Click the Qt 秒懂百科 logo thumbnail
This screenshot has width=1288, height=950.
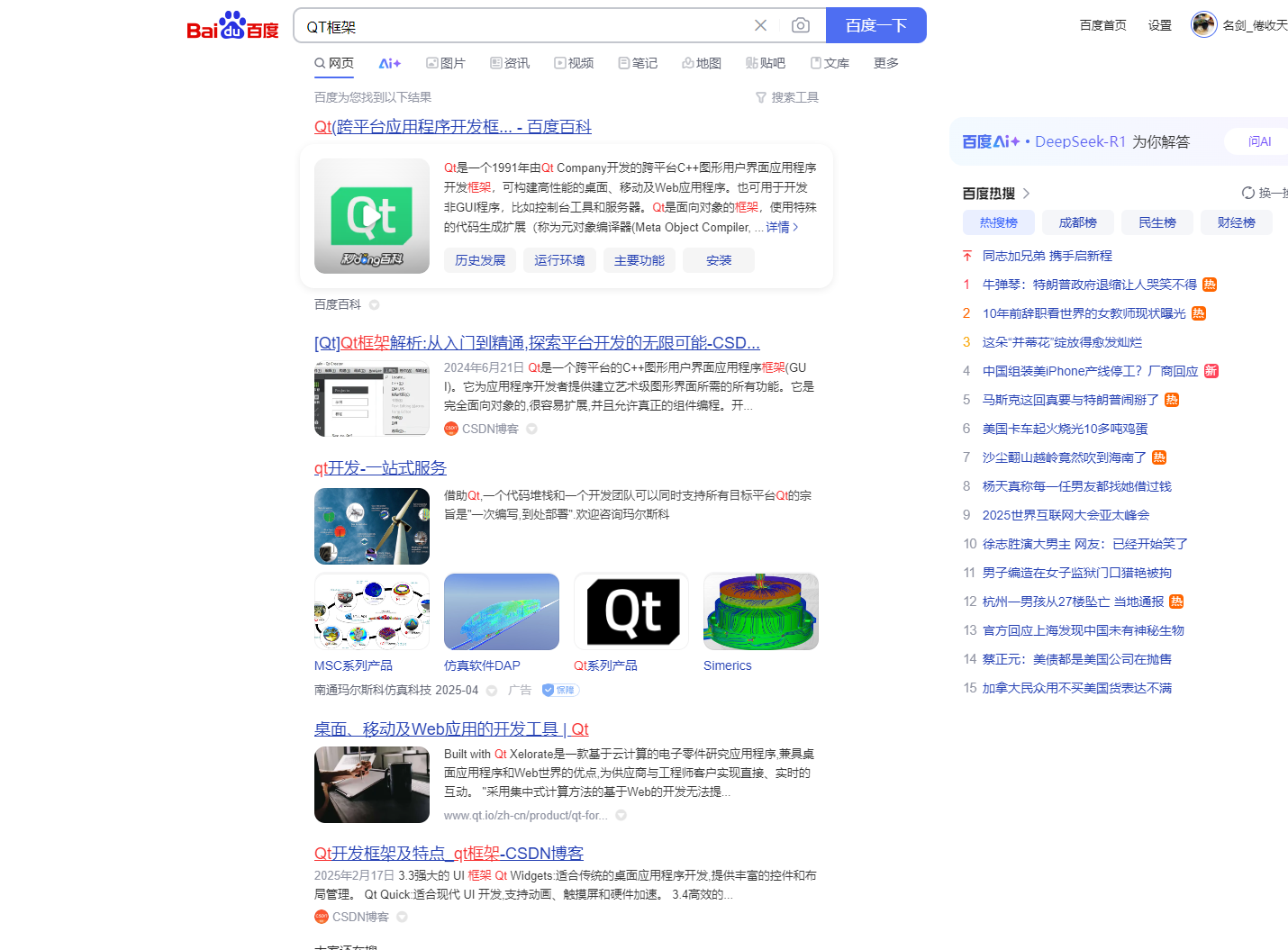pyautogui.click(x=372, y=216)
